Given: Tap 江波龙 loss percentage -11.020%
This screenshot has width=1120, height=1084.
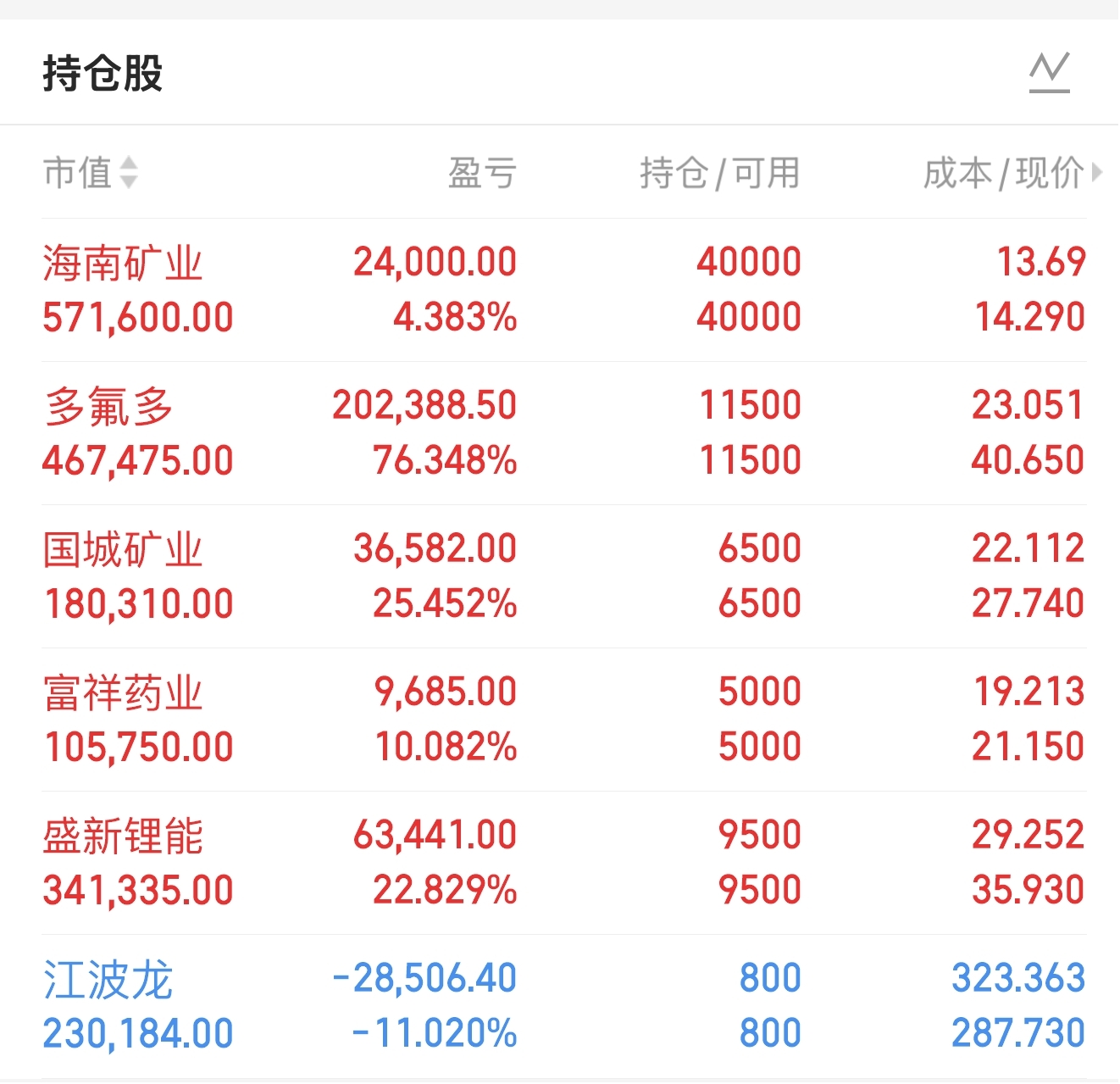Looking at the screenshot, I should point(434,1033).
